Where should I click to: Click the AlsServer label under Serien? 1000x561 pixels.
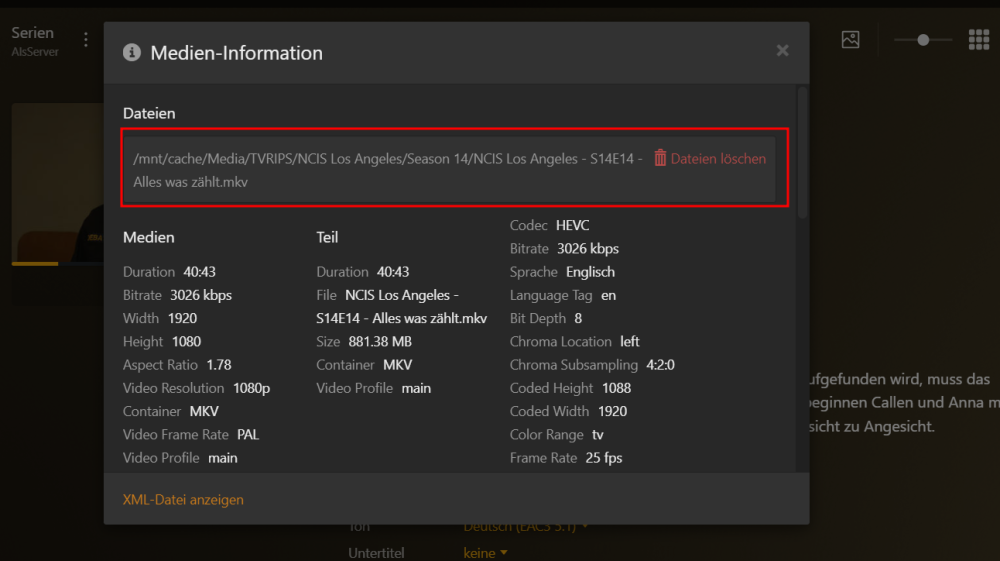click(x=35, y=52)
